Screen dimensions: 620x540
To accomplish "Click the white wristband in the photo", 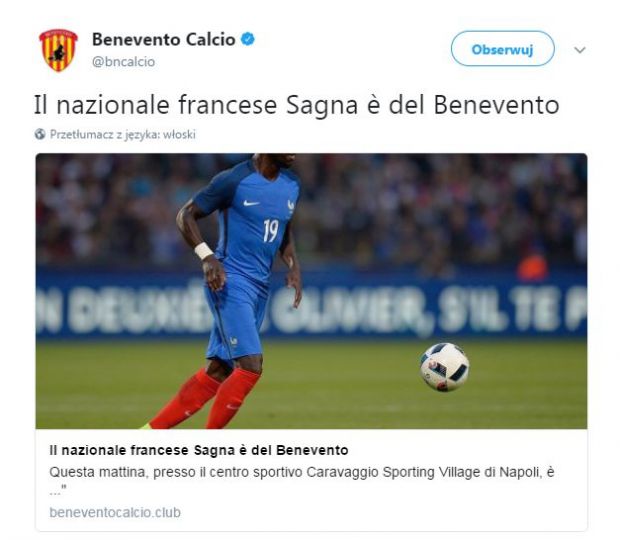I will [204, 251].
